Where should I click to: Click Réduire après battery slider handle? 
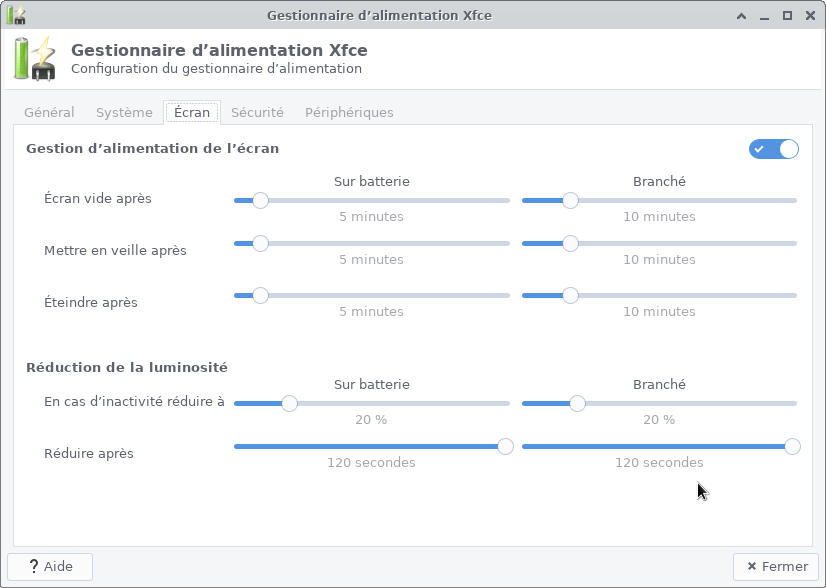pyautogui.click(x=505, y=447)
